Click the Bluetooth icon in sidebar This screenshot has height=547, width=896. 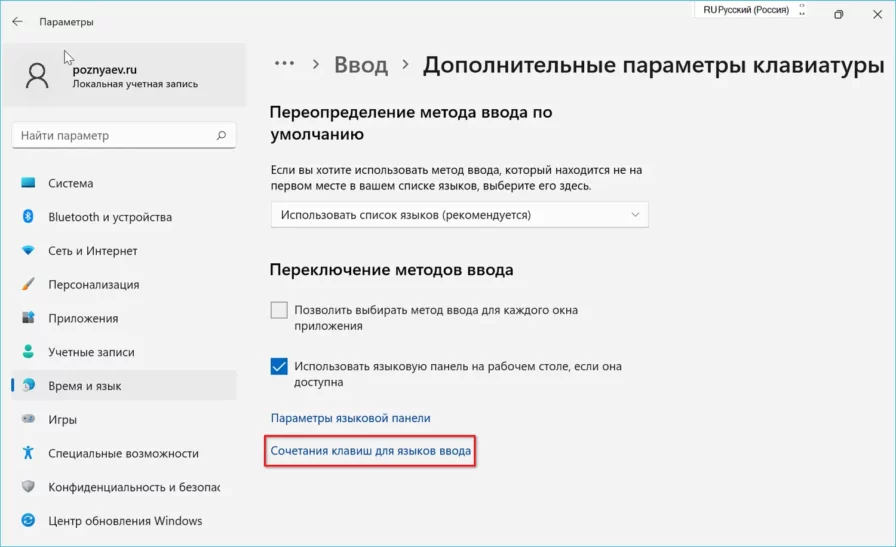[x=28, y=217]
